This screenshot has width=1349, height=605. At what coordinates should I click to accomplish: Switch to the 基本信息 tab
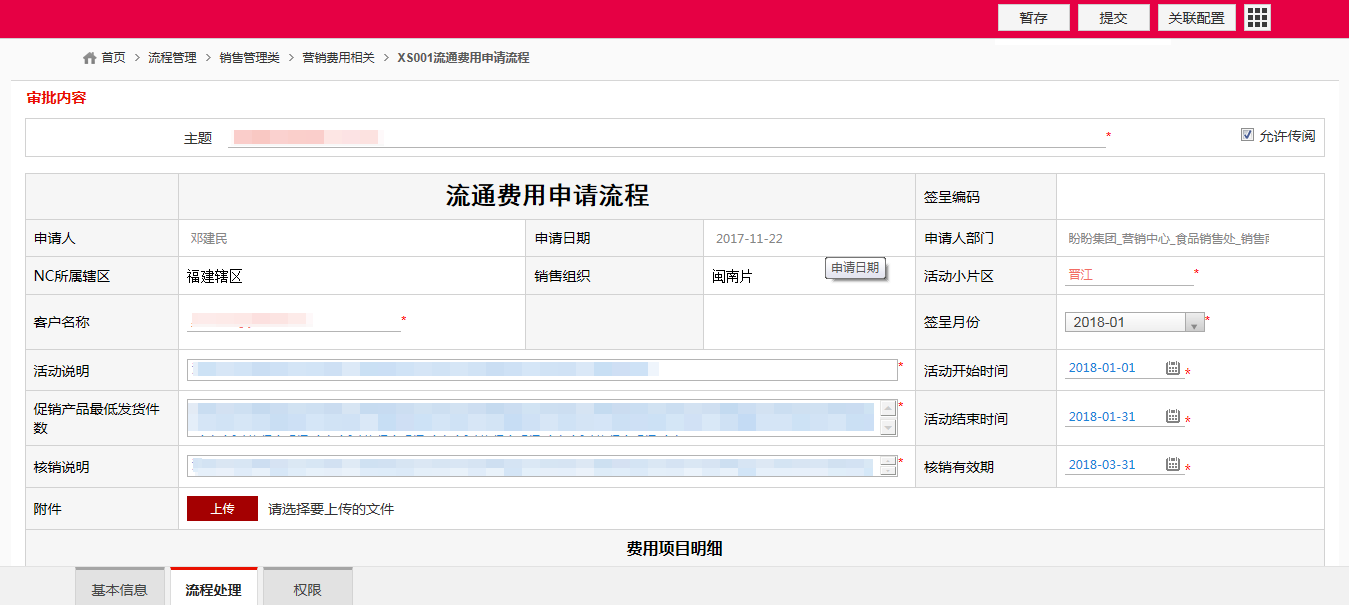pyautogui.click(x=119, y=590)
